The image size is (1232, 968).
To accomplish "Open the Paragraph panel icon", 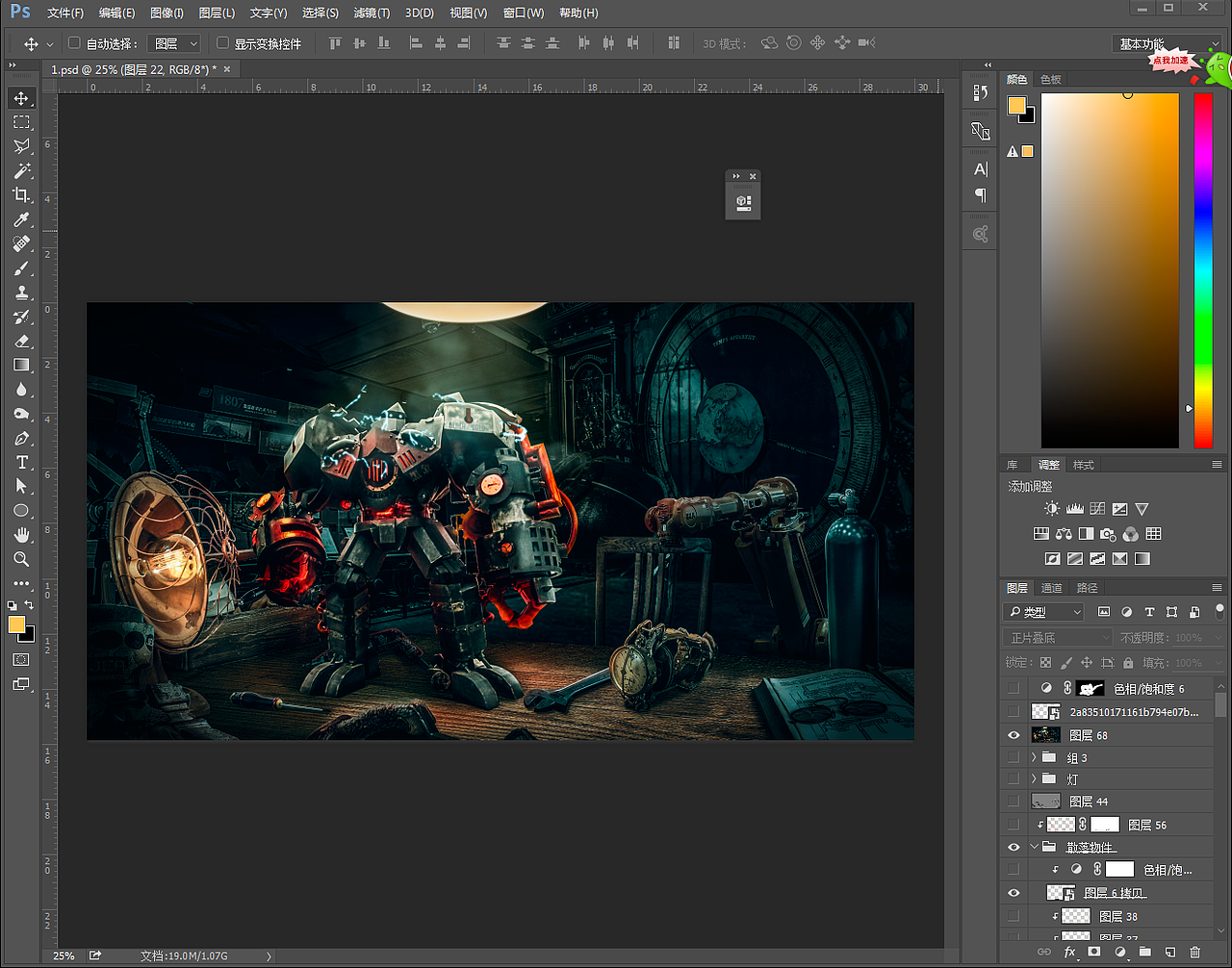I will pos(981,195).
